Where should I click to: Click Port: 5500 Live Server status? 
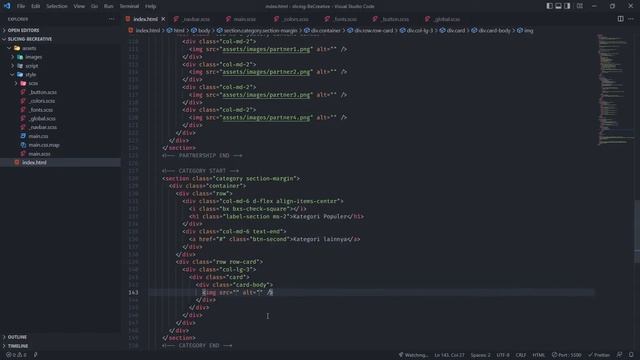pos(567,355)
